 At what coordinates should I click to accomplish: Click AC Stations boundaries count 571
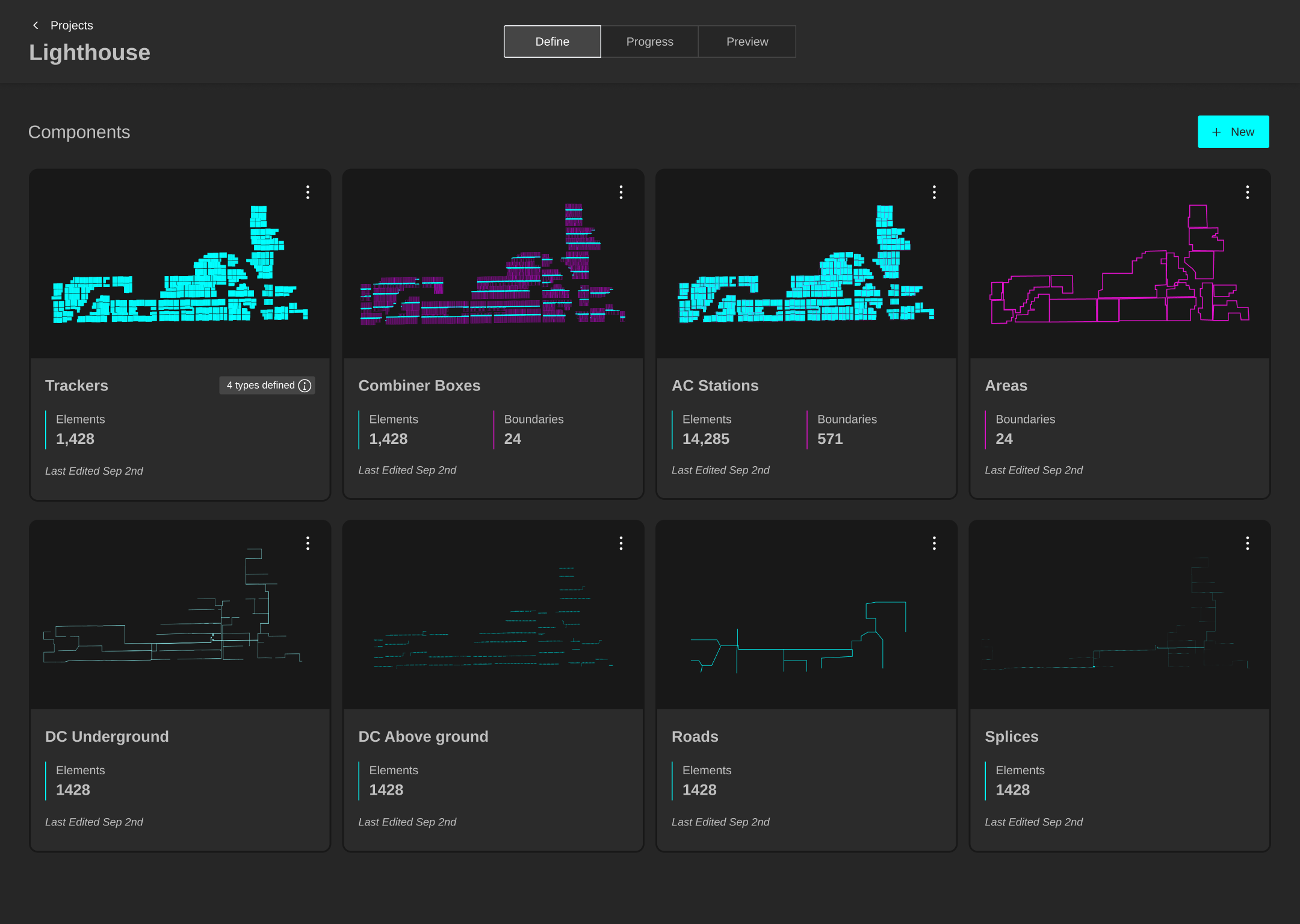830,439
